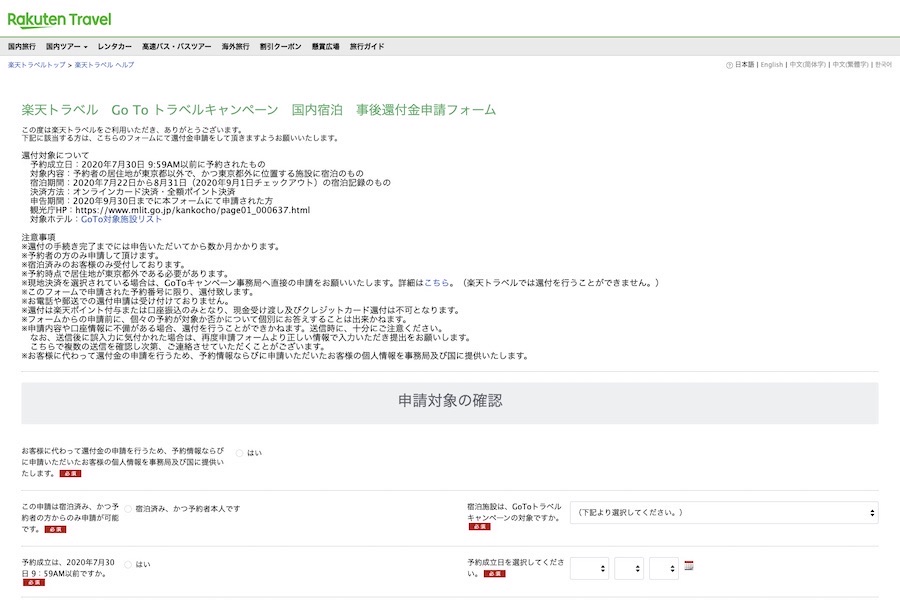Click the こちら details link
The height and width of the screenshot is (600, 900).
pos(436,282)
